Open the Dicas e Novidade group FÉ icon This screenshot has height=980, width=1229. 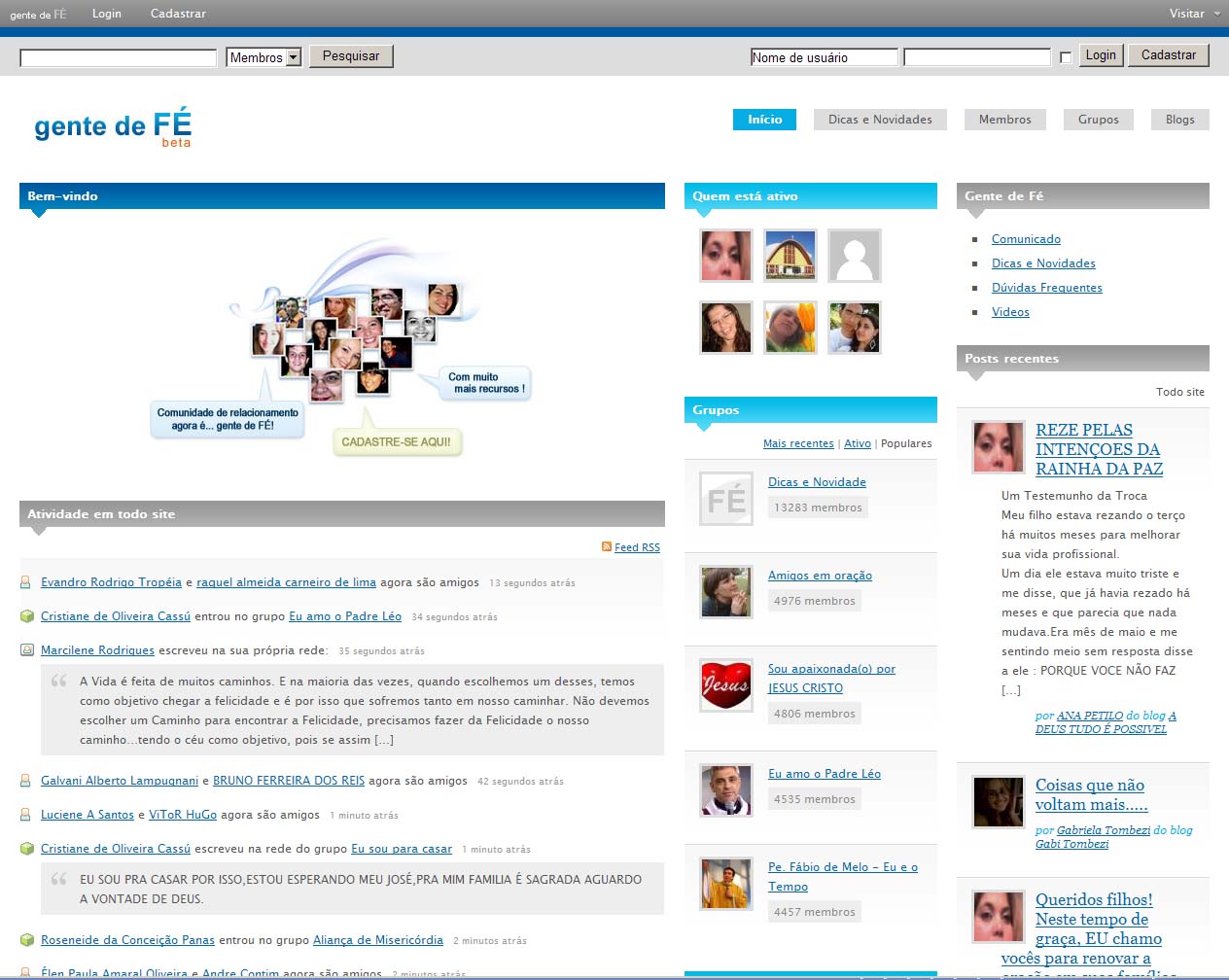click(x=726, y=499)
